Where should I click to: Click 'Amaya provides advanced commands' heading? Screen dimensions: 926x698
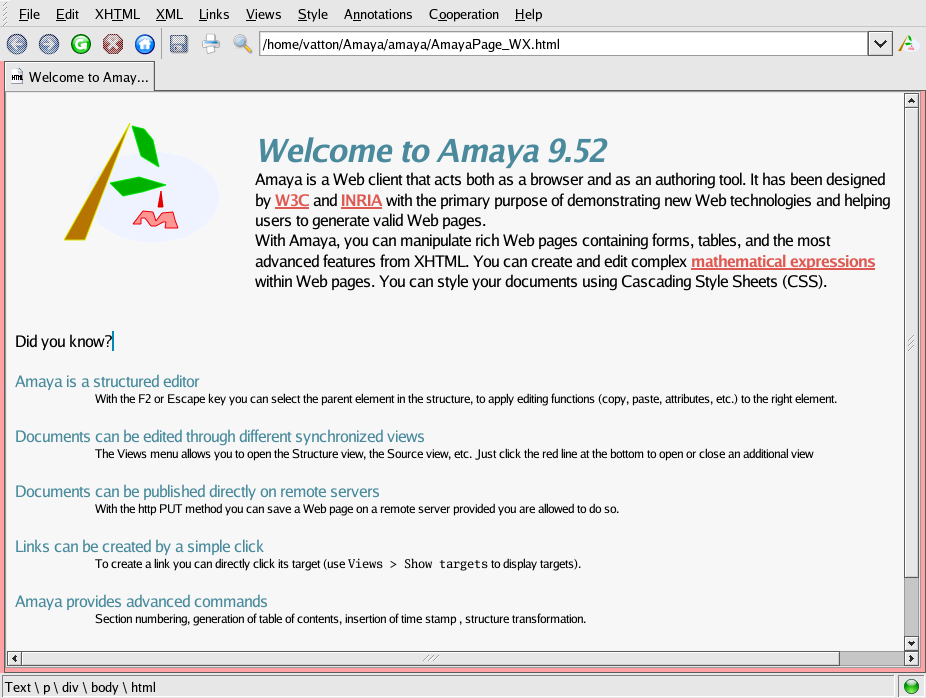point(141,601)
